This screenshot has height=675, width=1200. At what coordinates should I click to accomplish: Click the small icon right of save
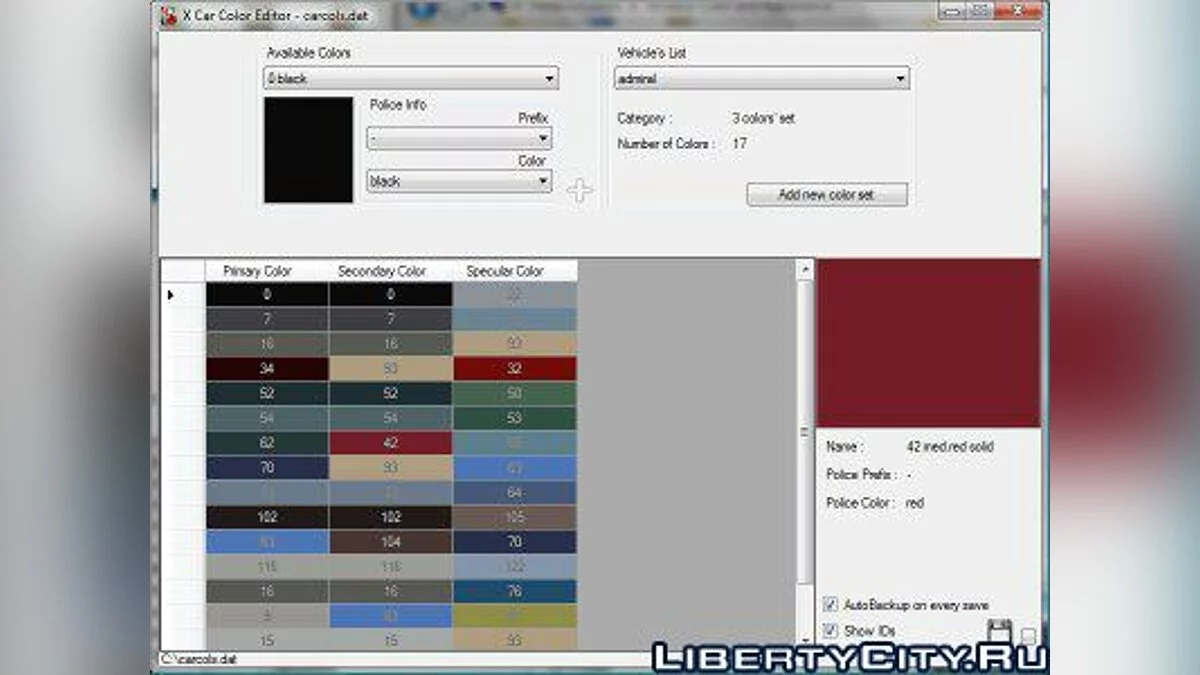(x=1028, y=636)
